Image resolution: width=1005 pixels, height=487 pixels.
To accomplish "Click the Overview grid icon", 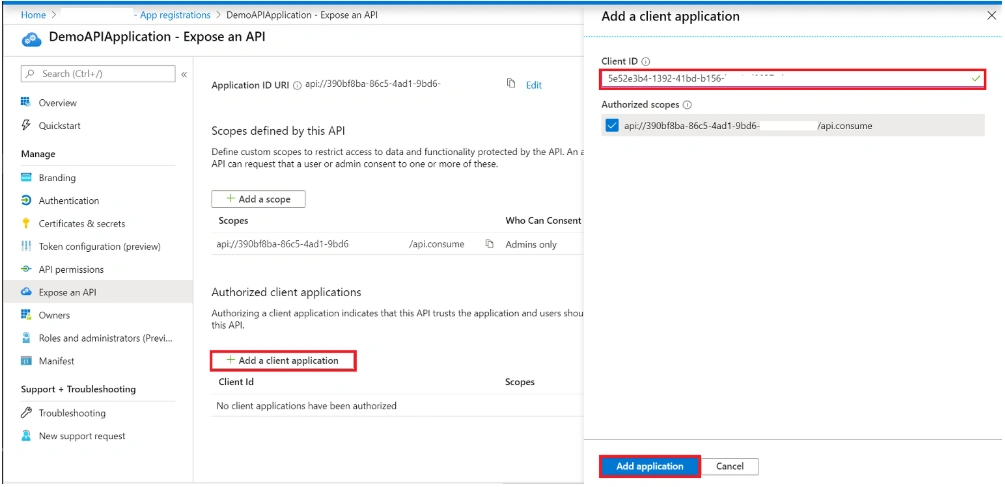I will pos(26,102).
